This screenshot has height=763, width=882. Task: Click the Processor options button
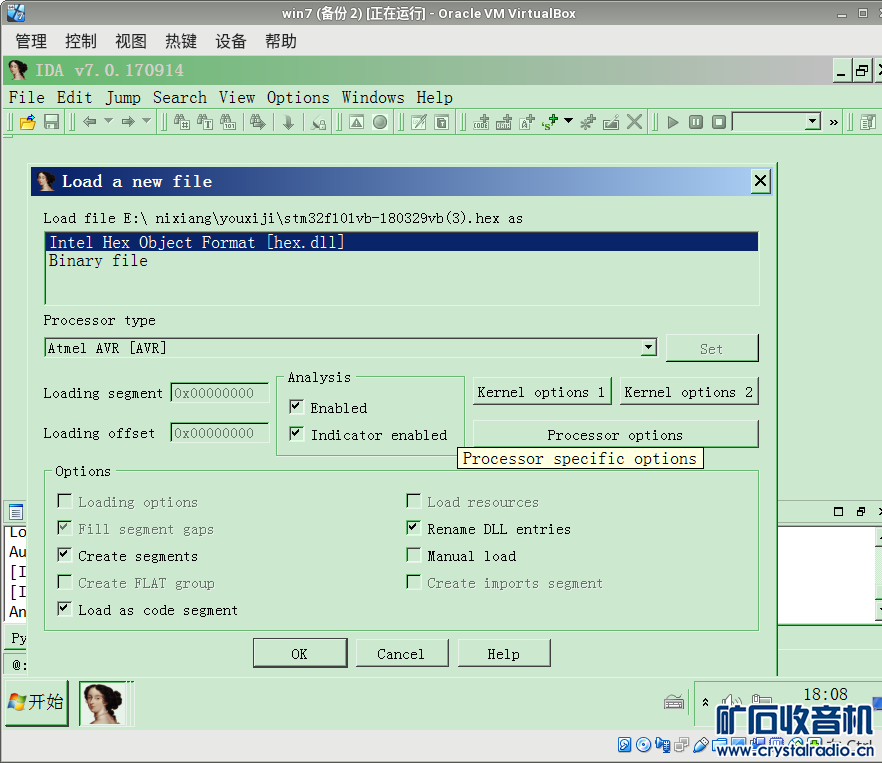pyautogui.click(x=615, y=434)
